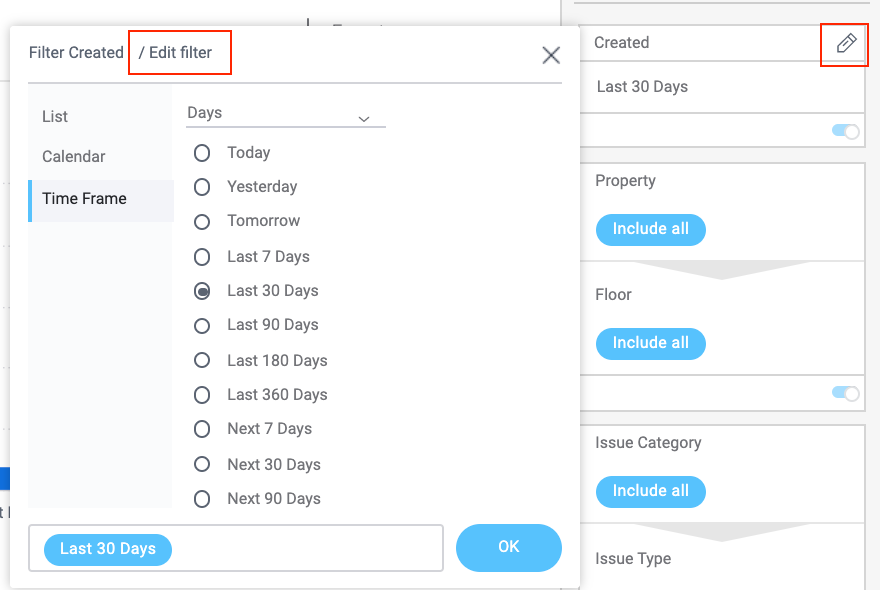Viewport: 880px width, 590px height.
Task: Click Include all under Property
Action: tap(650, 229)
